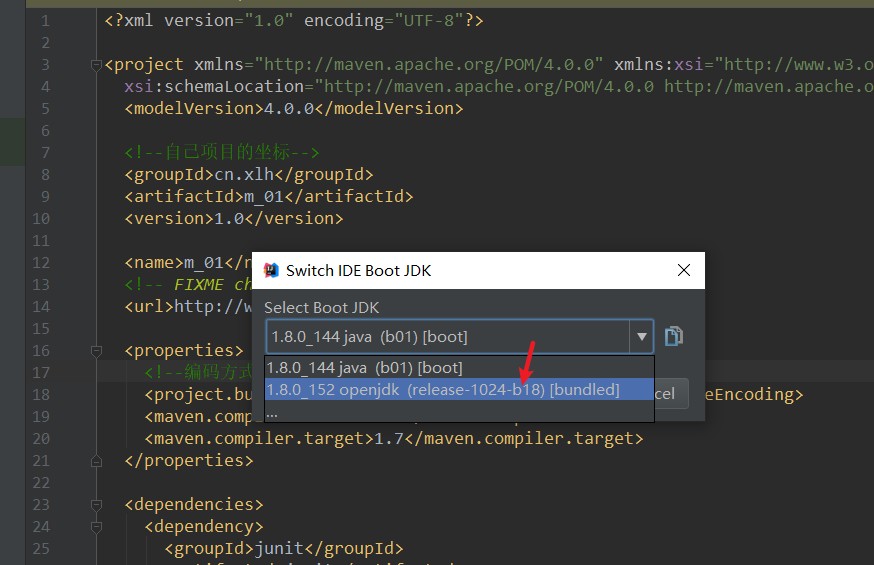Click the Chinese comment on line 7

tap(222, 152)
